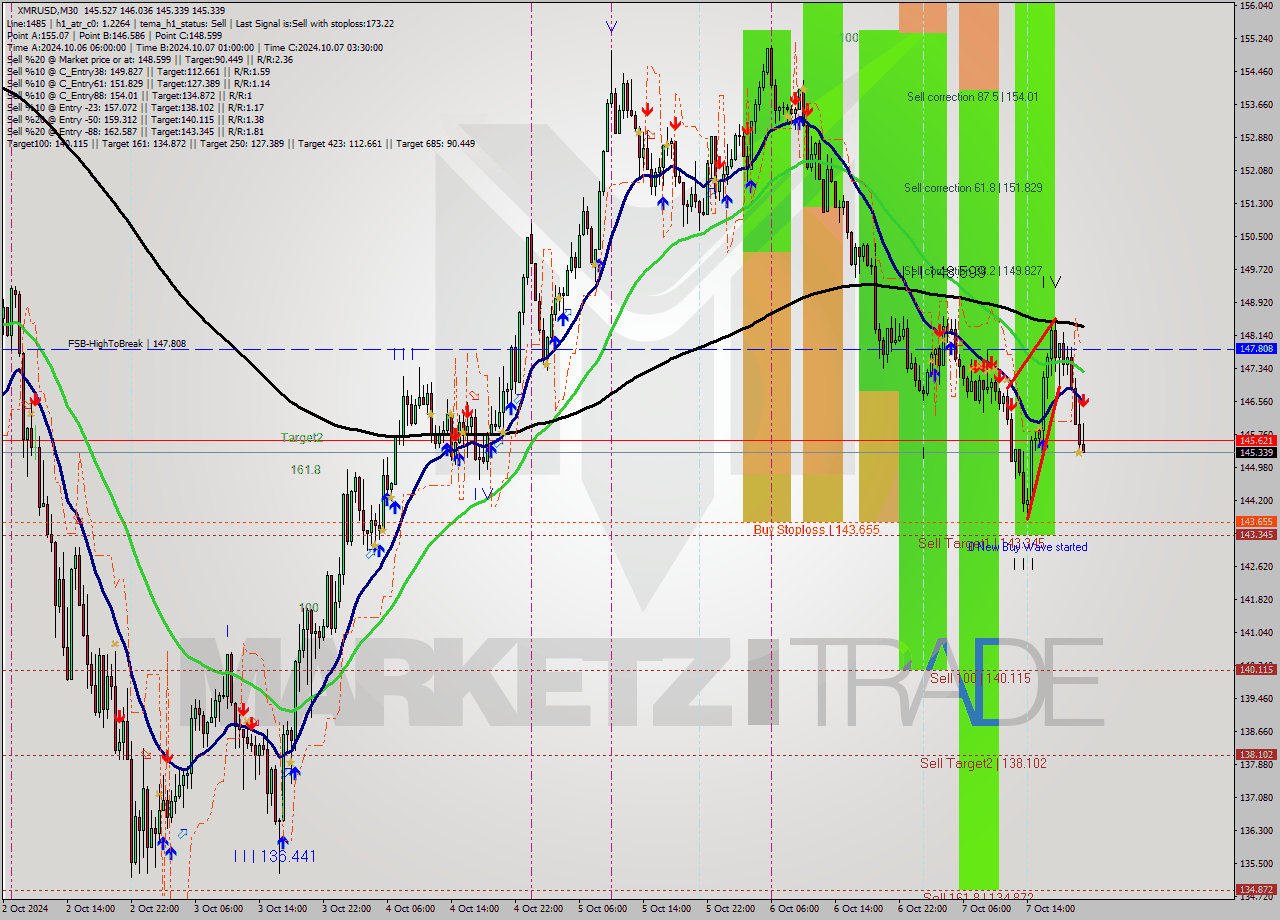Click the blue V wave marker at chart top

[611, 27]
